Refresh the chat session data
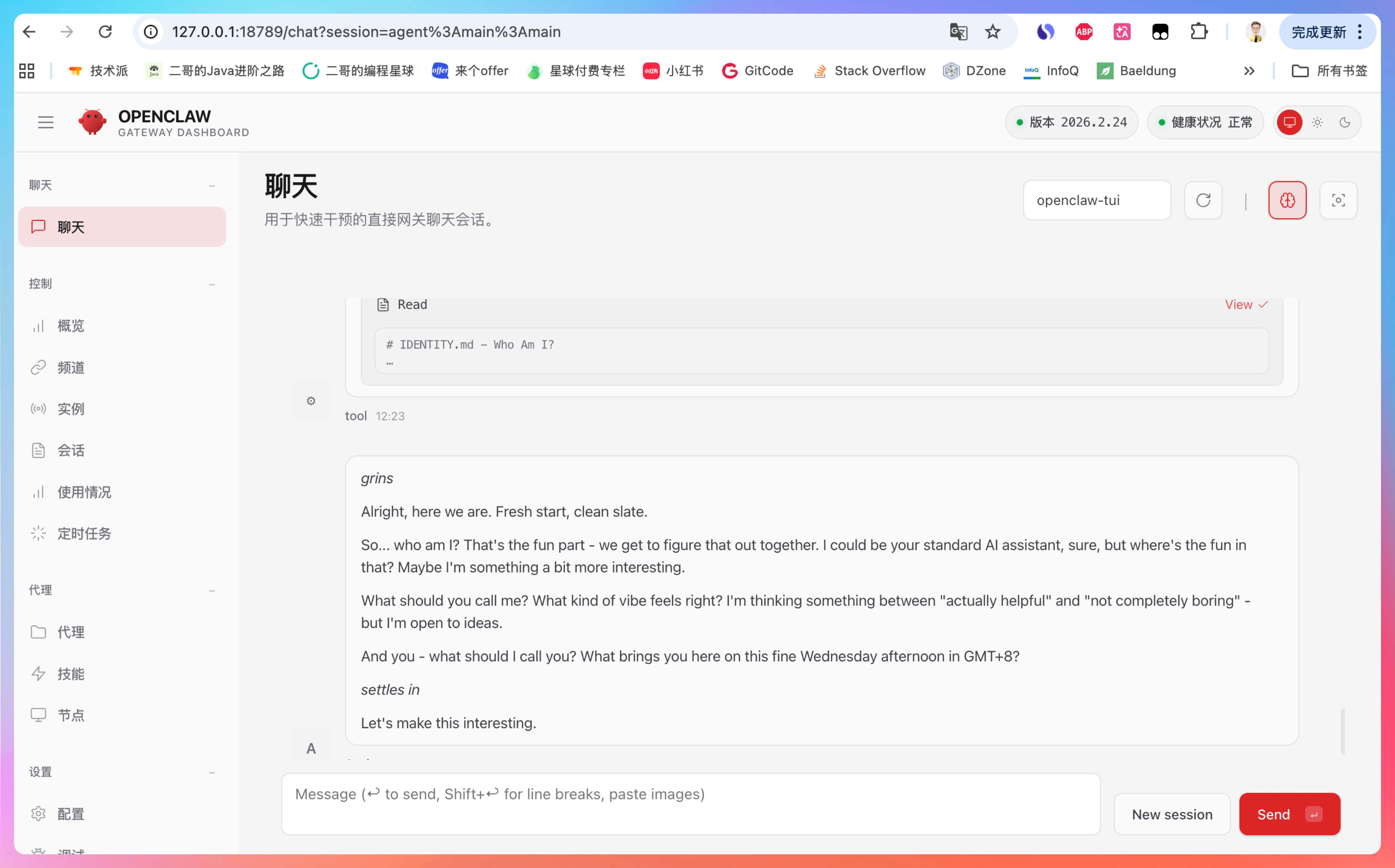Screen dimensions: 1395x868 pos(1203,200)
